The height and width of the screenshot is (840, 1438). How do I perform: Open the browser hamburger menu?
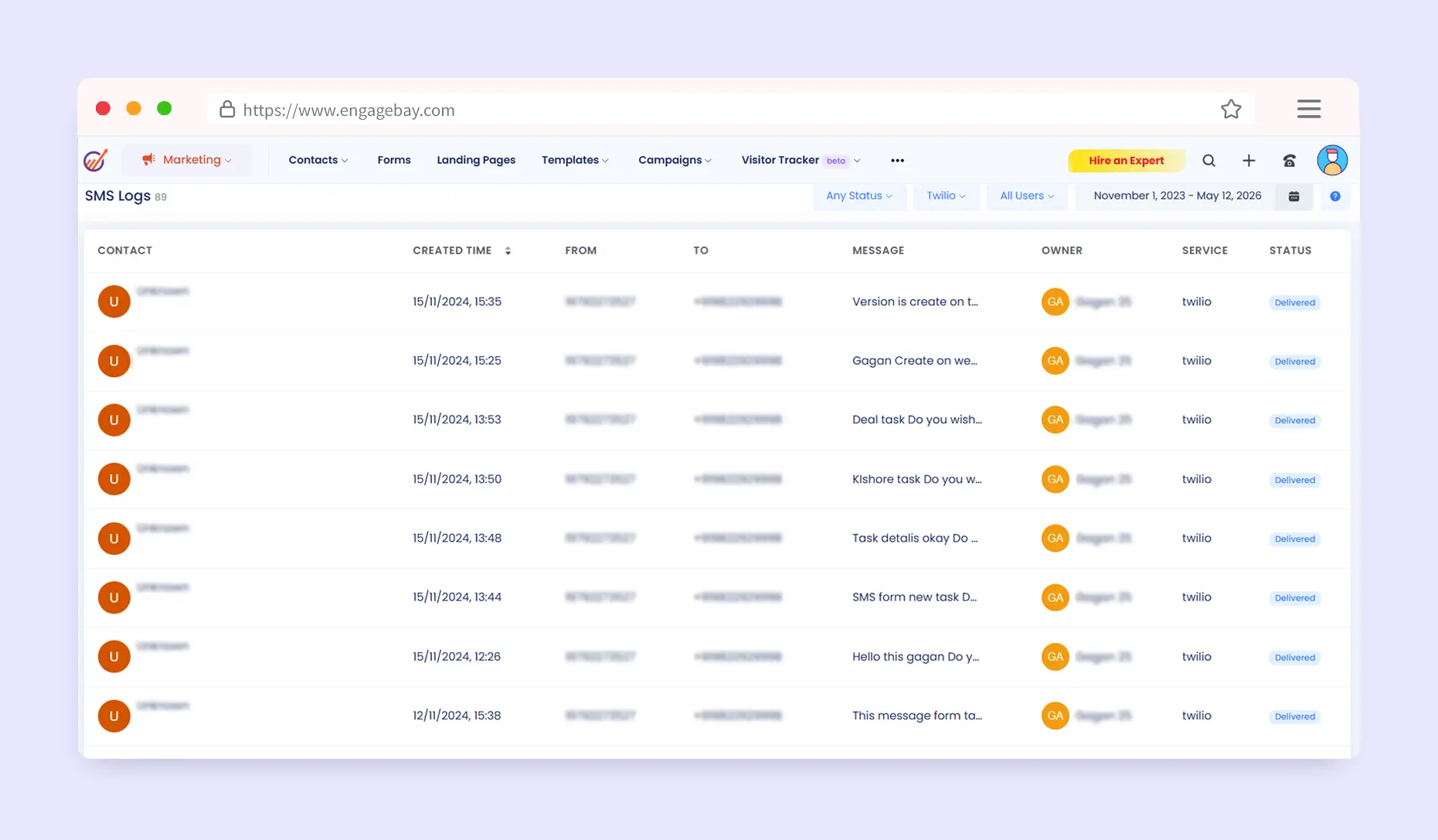pos(1308,109)
